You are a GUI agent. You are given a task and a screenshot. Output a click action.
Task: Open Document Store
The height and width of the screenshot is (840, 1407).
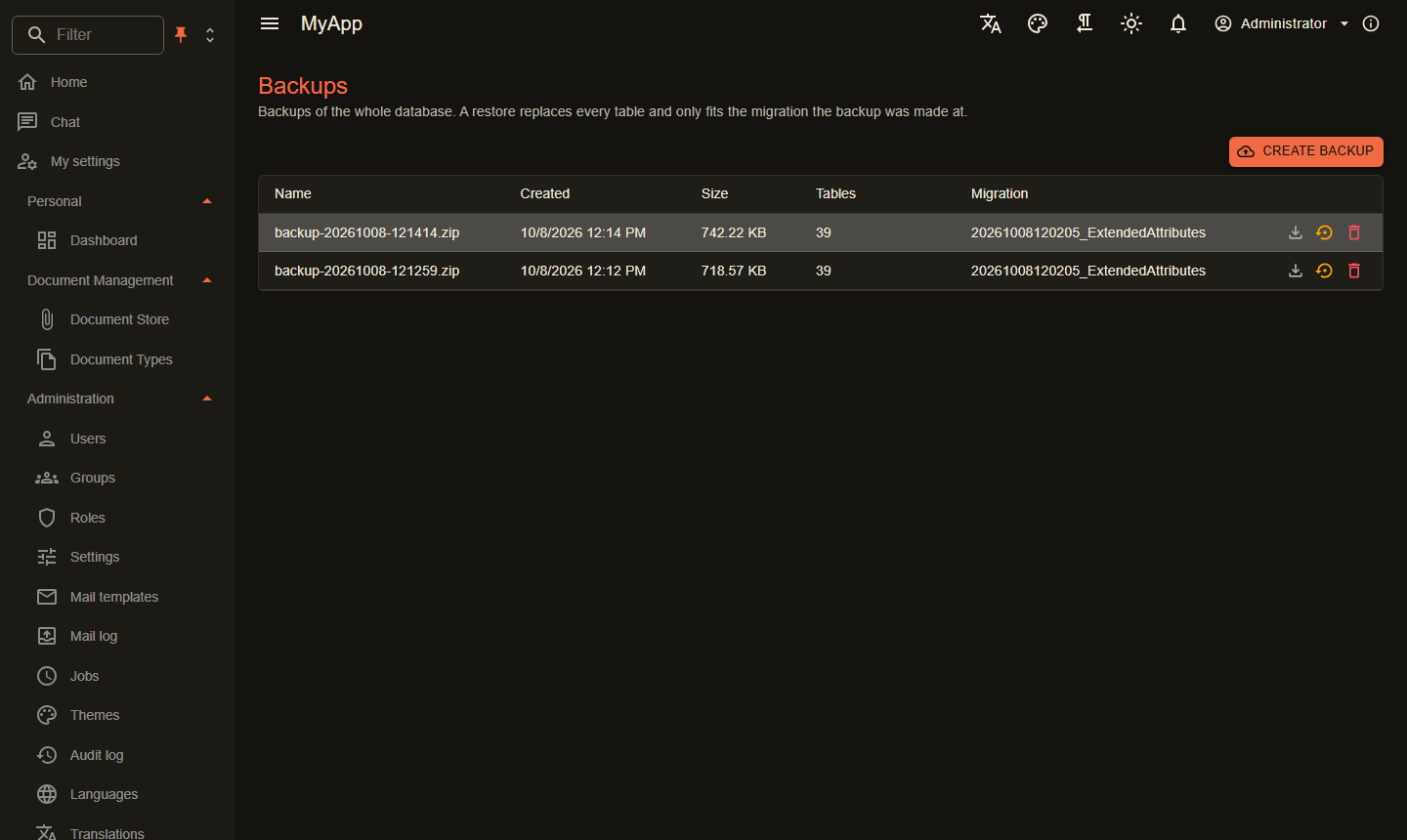(117, 319)
